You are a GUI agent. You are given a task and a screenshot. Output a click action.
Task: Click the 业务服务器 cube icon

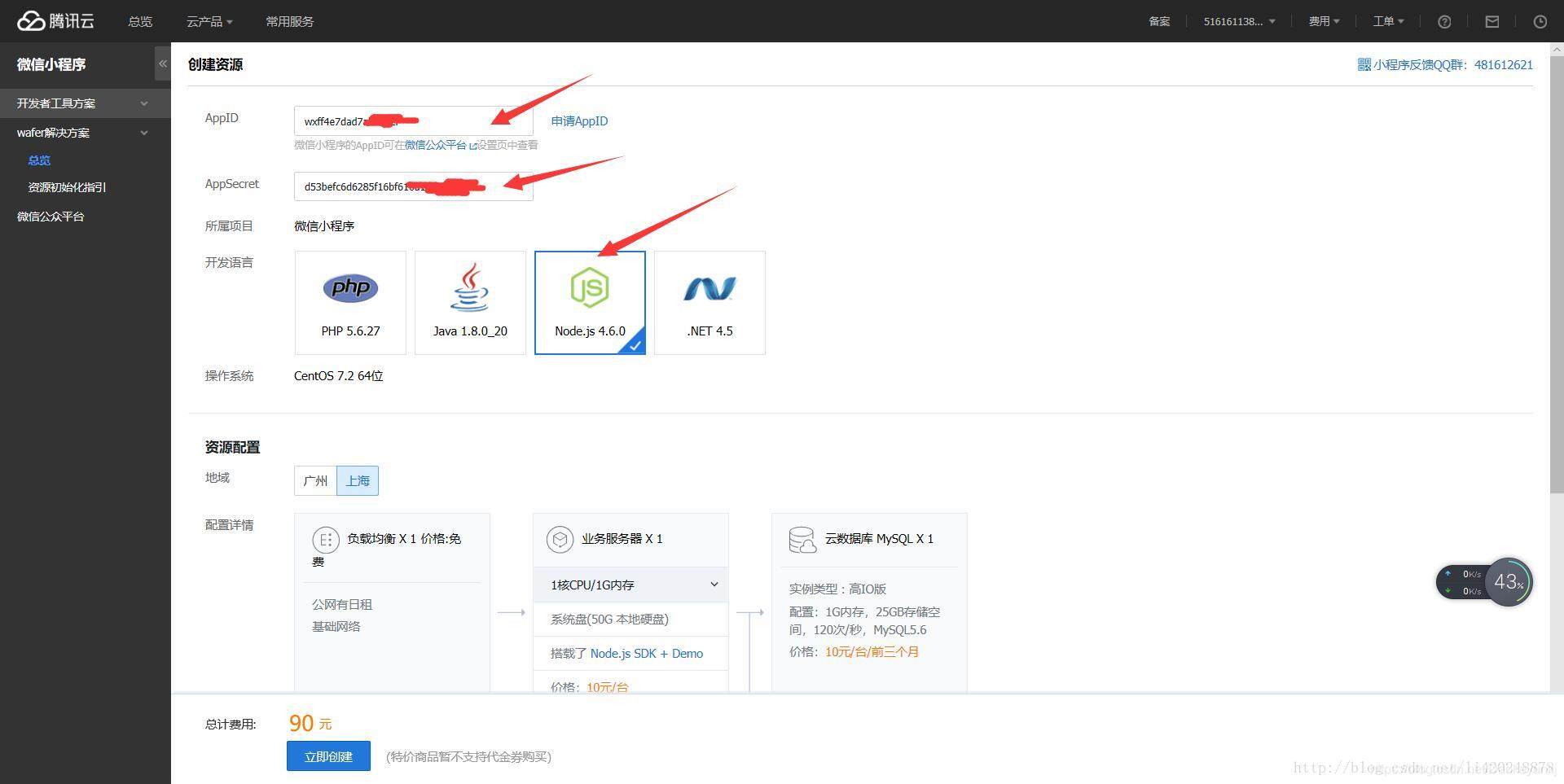pos(559,539)
